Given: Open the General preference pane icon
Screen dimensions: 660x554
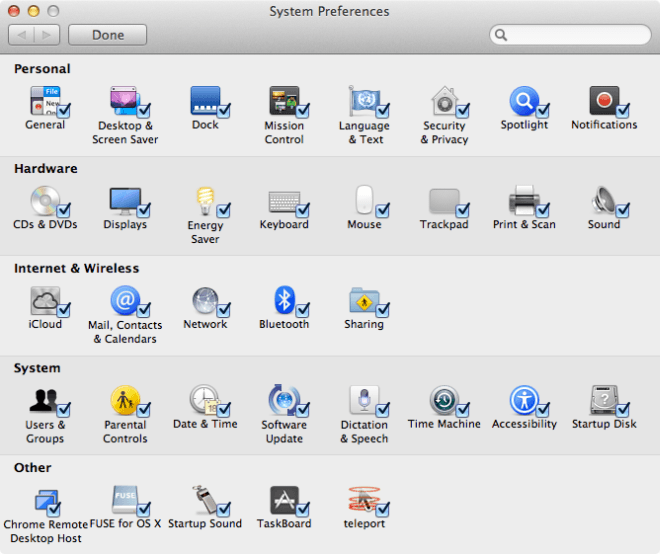Looking at the screenshot, I should [45, 101].
